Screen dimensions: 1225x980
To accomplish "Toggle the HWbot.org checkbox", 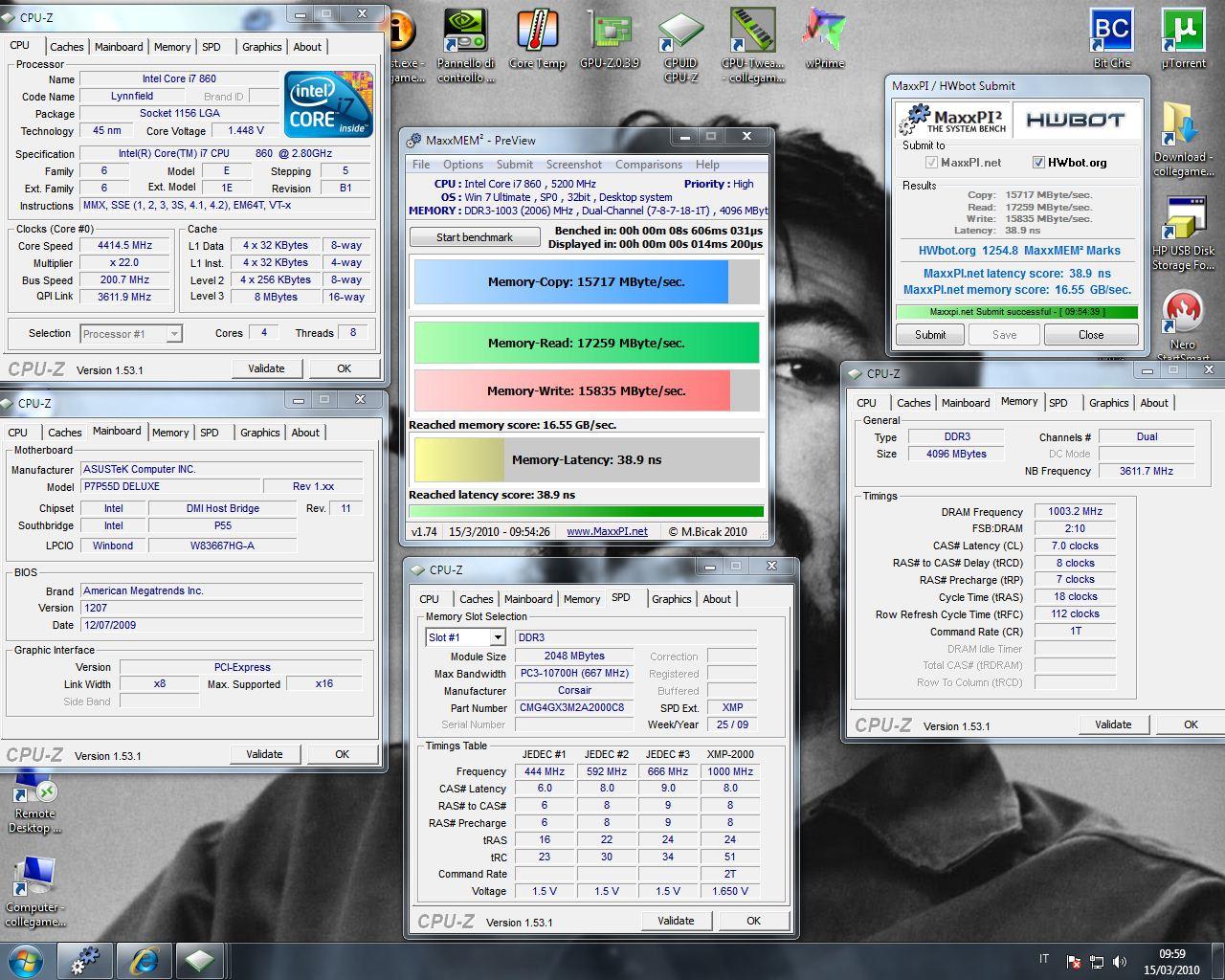I will [1038, 163].
